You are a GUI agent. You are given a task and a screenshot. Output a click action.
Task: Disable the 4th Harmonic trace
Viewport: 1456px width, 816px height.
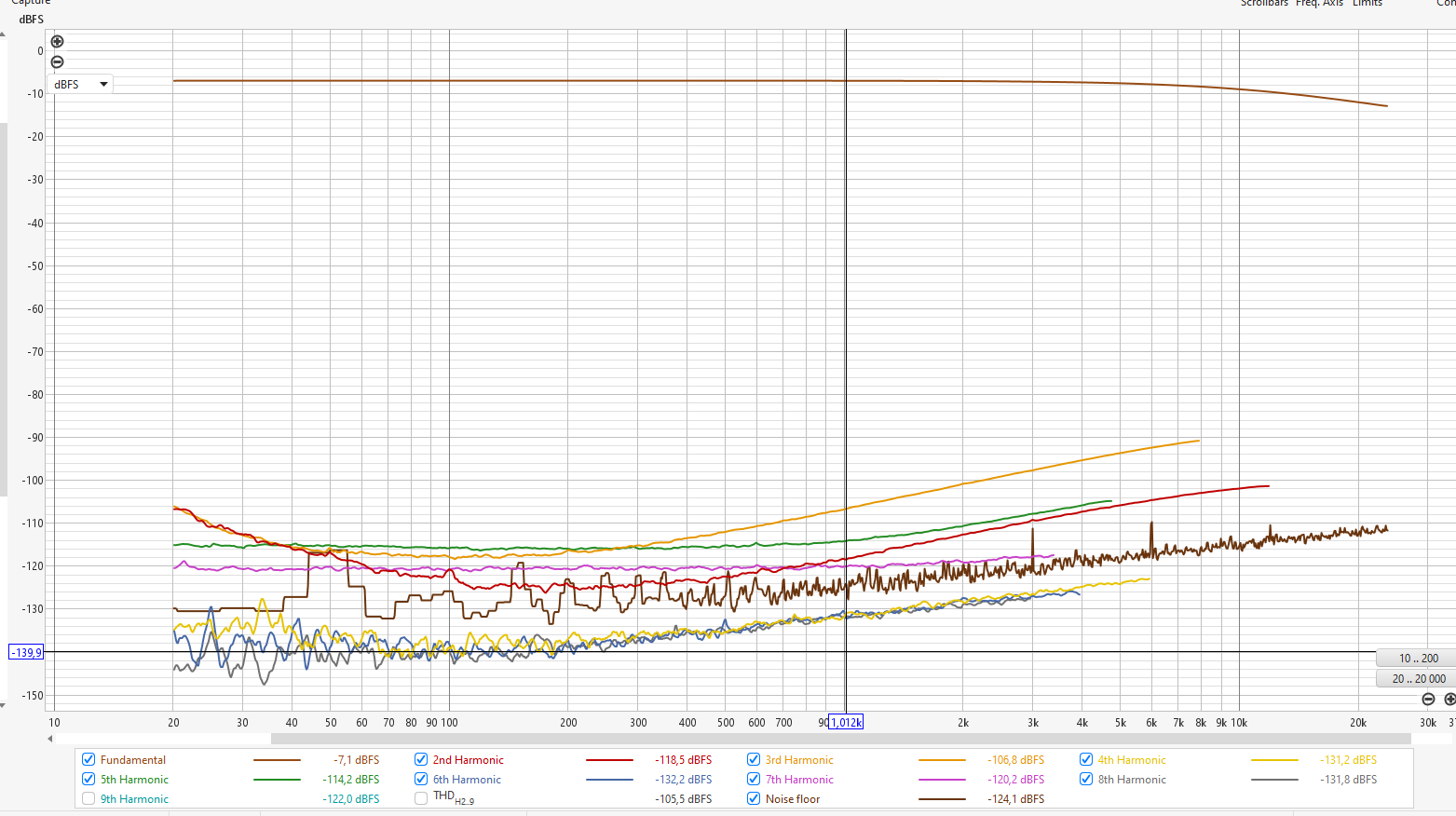(1086, 759)
